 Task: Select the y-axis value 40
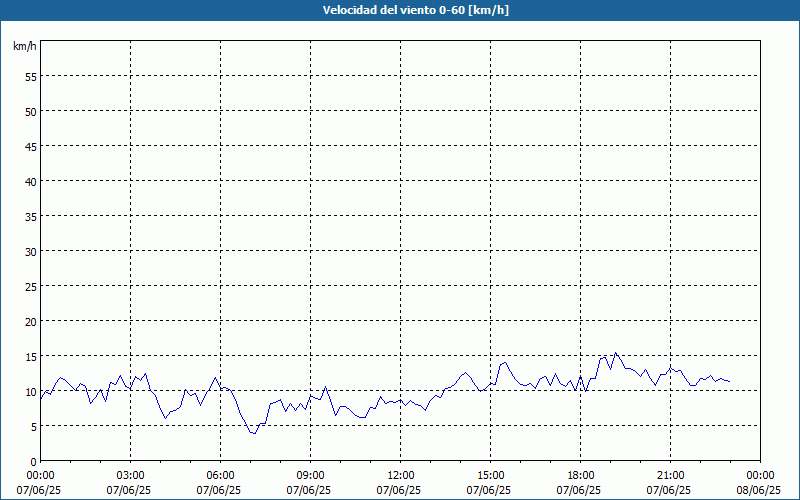point(31,181)
